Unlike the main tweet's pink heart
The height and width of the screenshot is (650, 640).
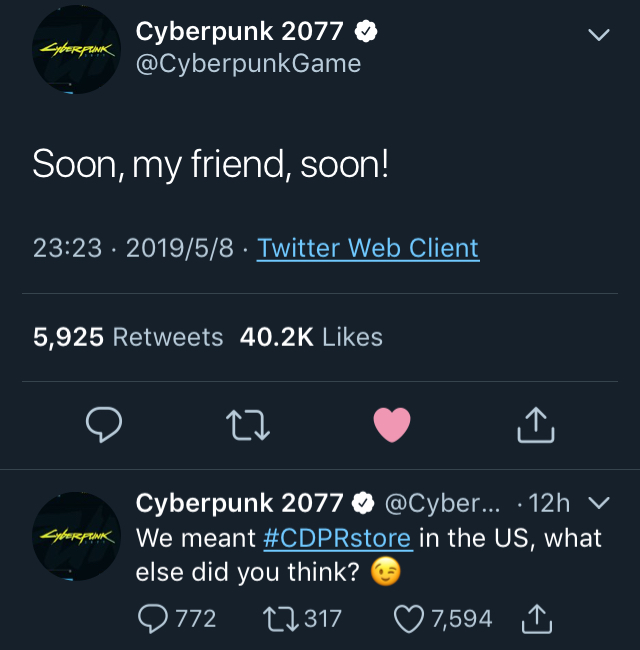(x=392, y=425)
